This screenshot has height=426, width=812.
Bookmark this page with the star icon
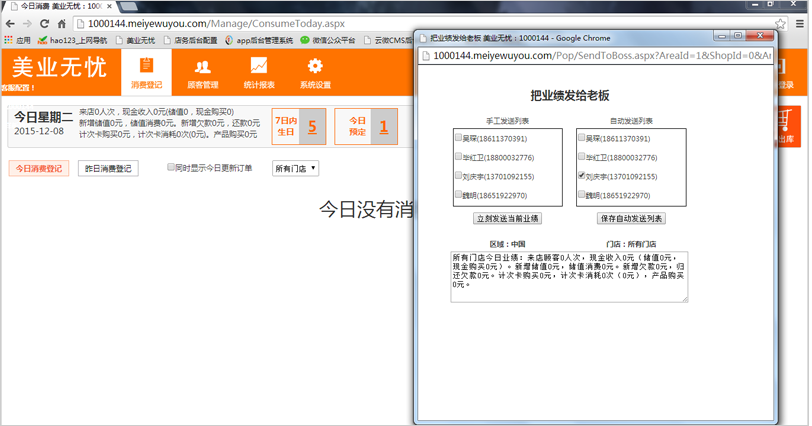point(780,24)
